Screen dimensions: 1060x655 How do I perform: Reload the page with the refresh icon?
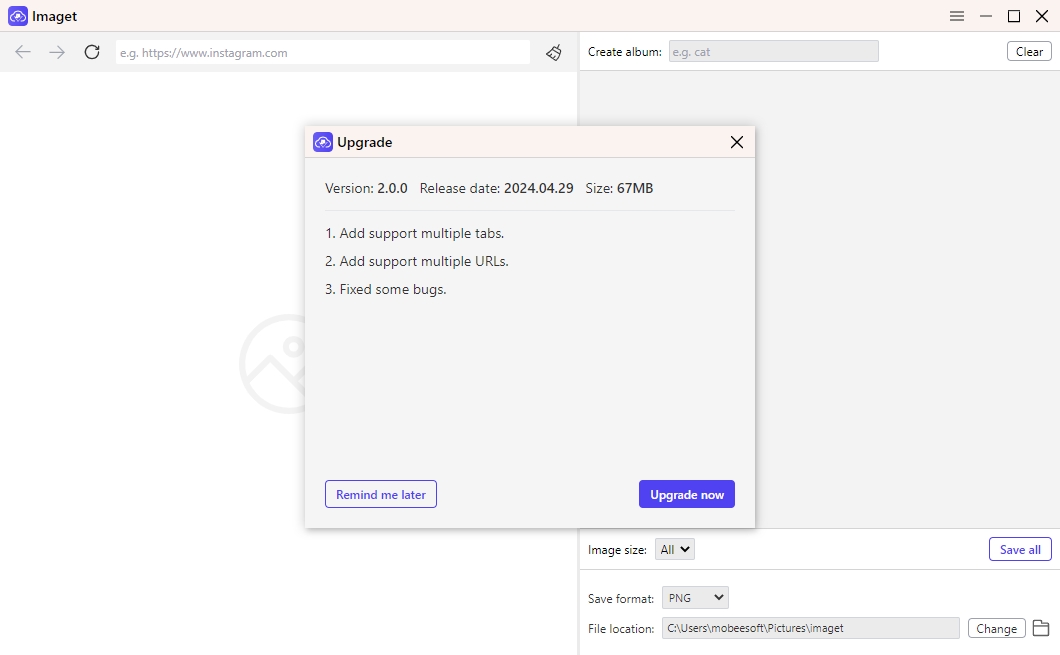pos(92,52)
